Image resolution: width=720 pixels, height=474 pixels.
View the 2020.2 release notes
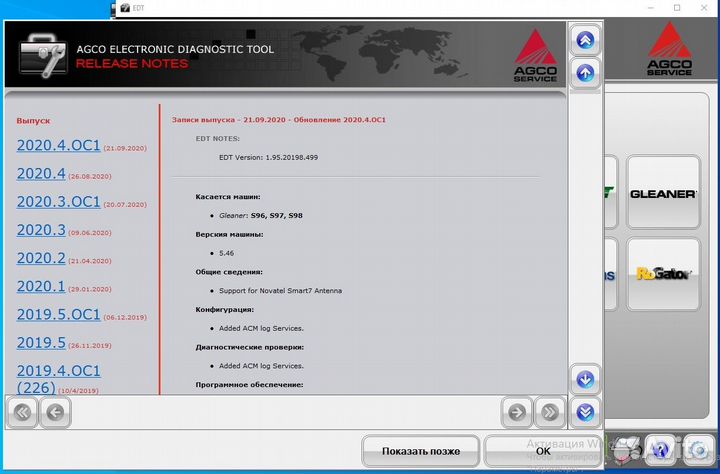pyautogui.click(x=41, y=258)
